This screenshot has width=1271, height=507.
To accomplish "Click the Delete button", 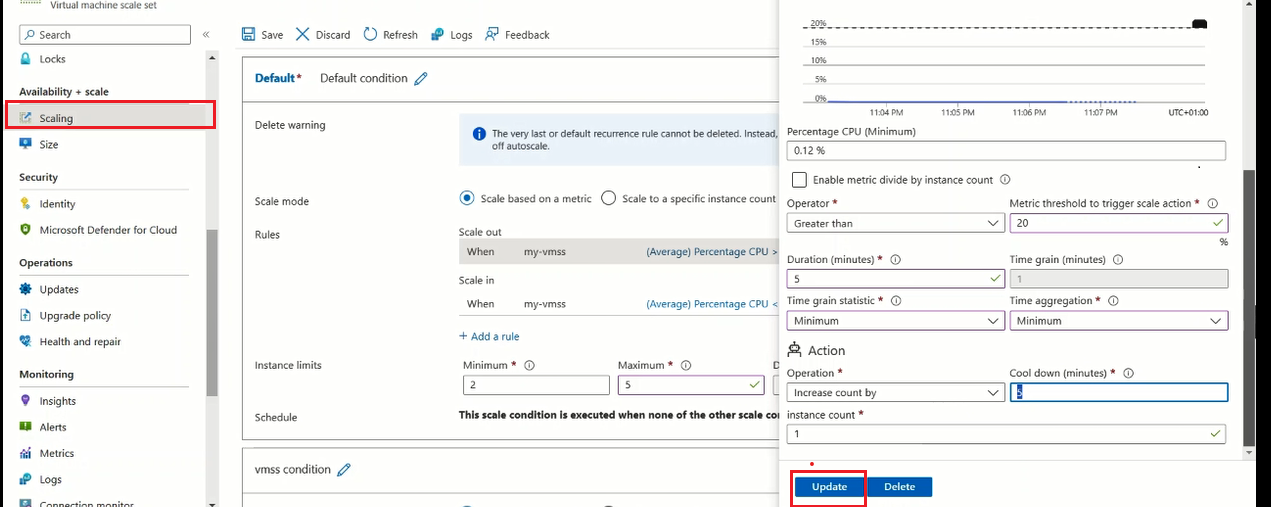I will [x=899, y=487].
